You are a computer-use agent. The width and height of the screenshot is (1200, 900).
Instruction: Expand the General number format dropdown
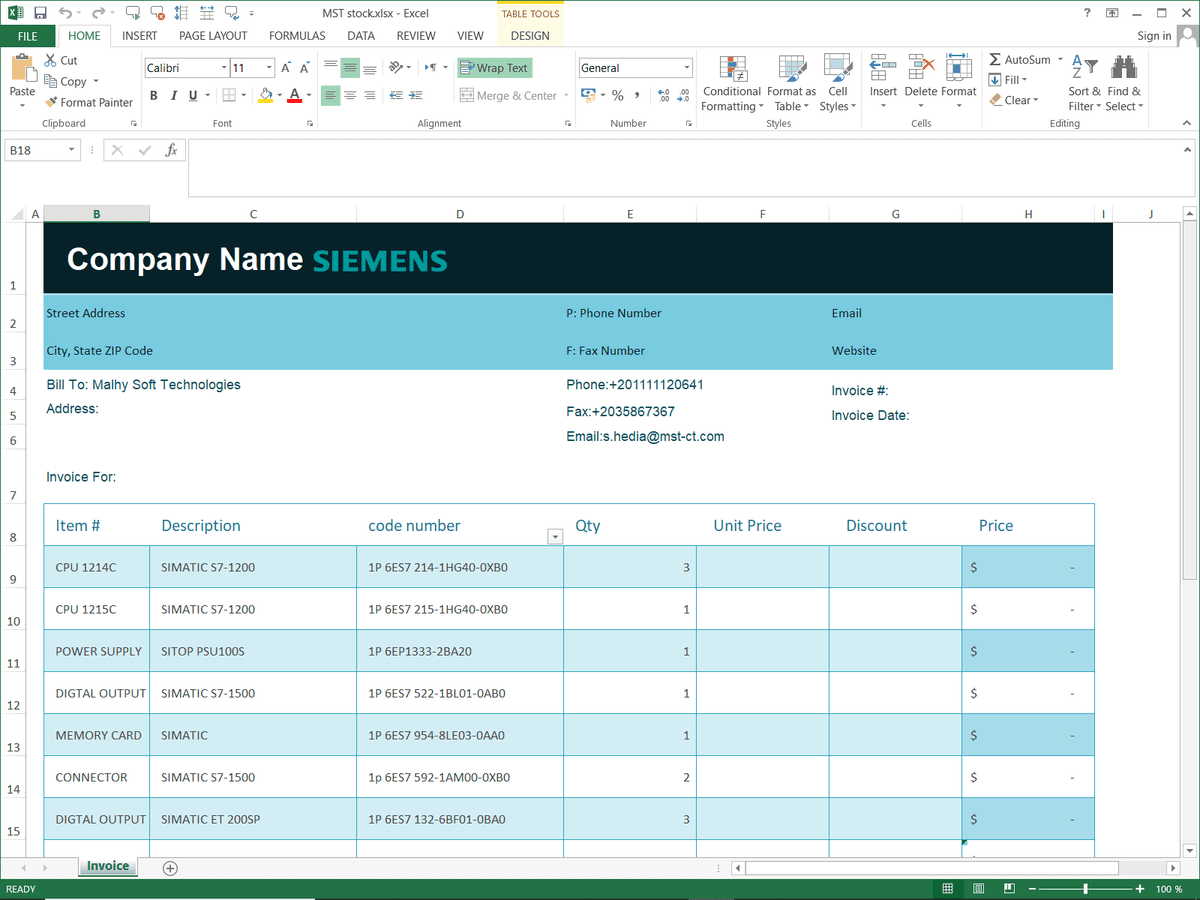point(686,68)
